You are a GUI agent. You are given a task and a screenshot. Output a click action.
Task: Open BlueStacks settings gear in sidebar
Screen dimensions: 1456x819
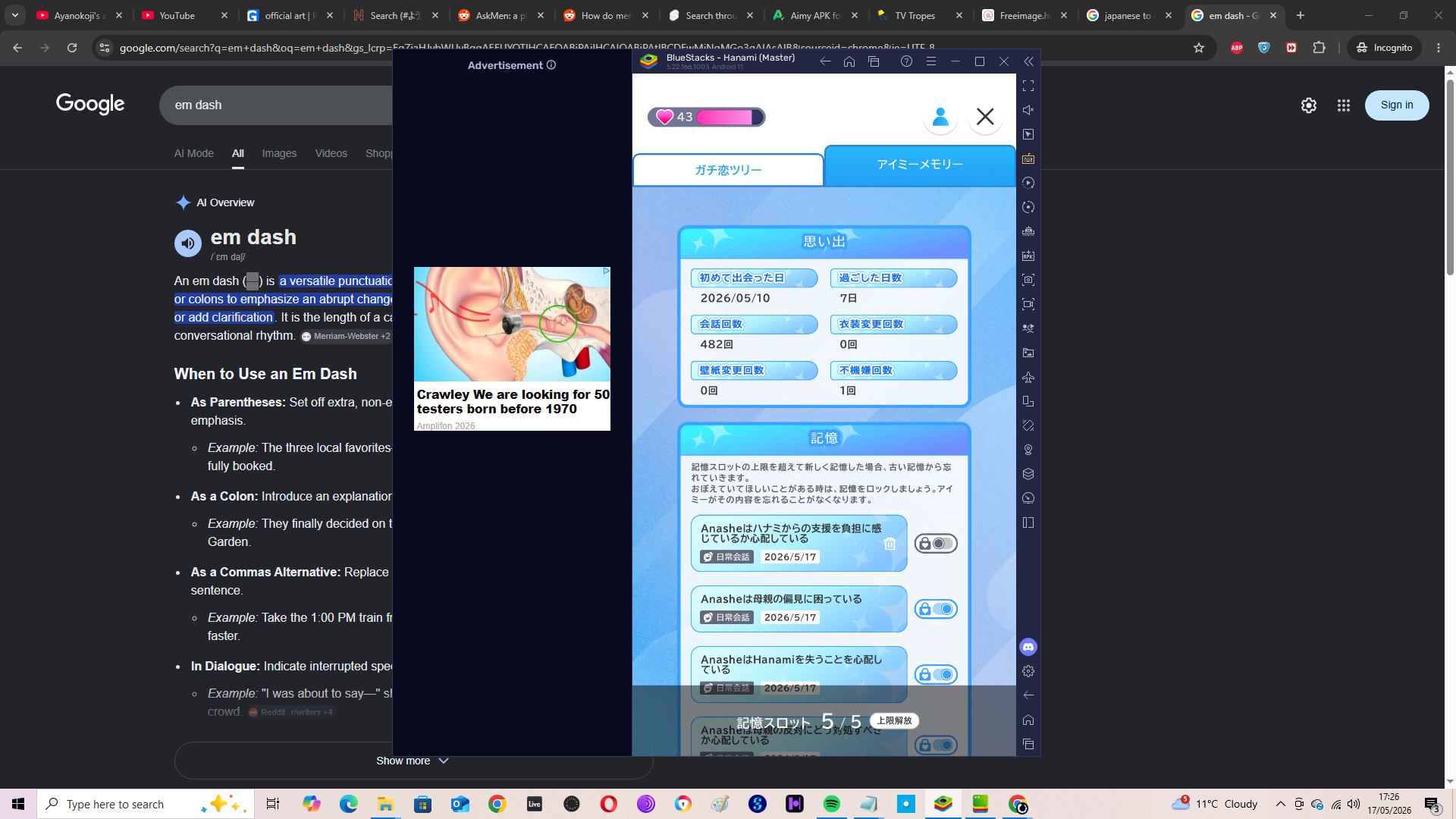pyautogui.click(x=1028, y=671)
